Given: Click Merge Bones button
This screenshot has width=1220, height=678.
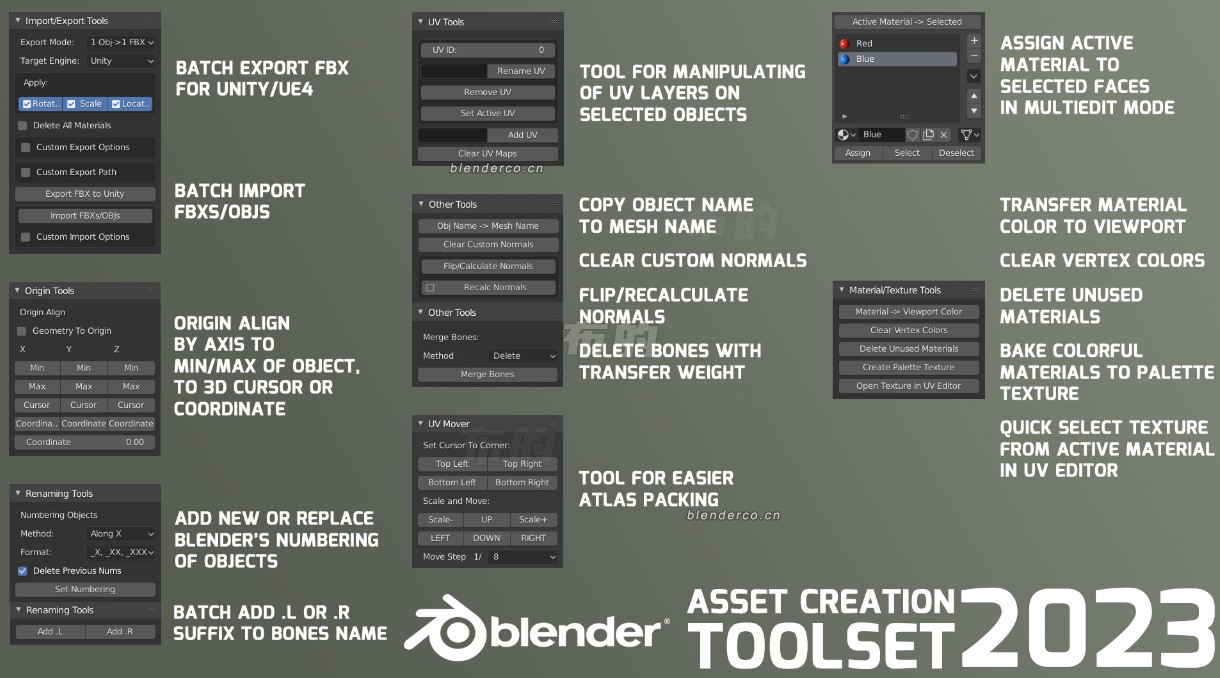Looking at the screenshot, I should click(x=489, y=375).
